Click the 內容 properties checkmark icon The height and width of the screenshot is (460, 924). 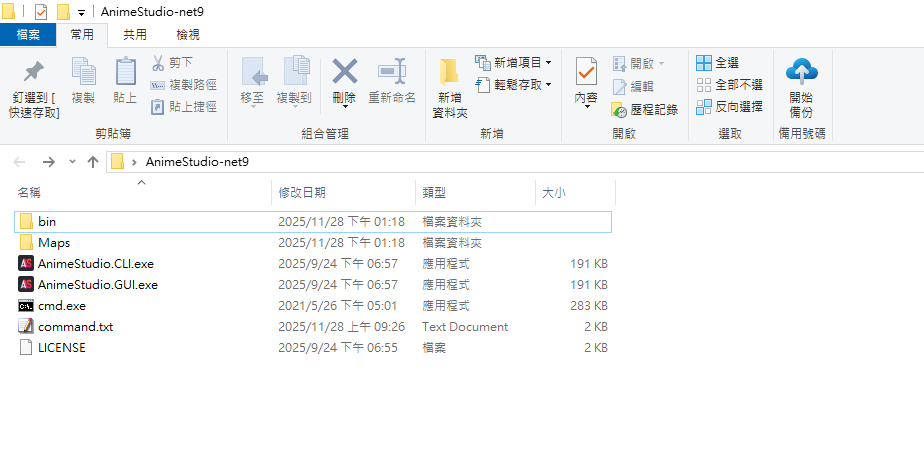coord(586,73)
